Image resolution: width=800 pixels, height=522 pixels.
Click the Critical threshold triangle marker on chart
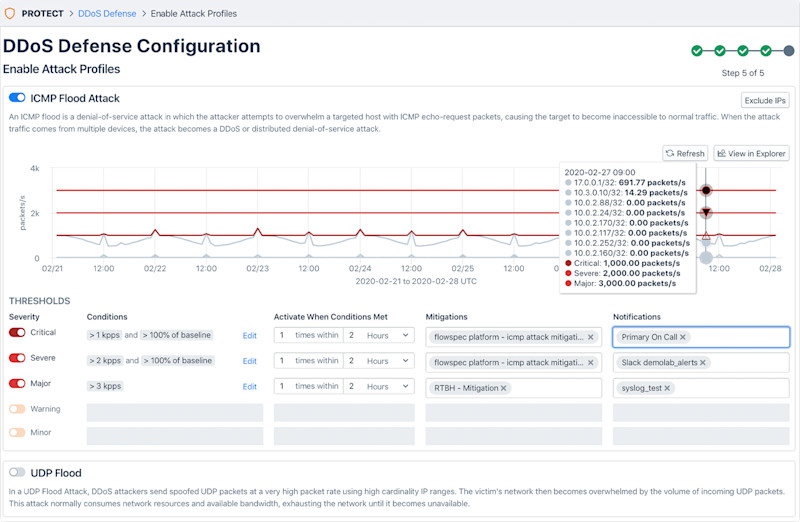(706, 235)
